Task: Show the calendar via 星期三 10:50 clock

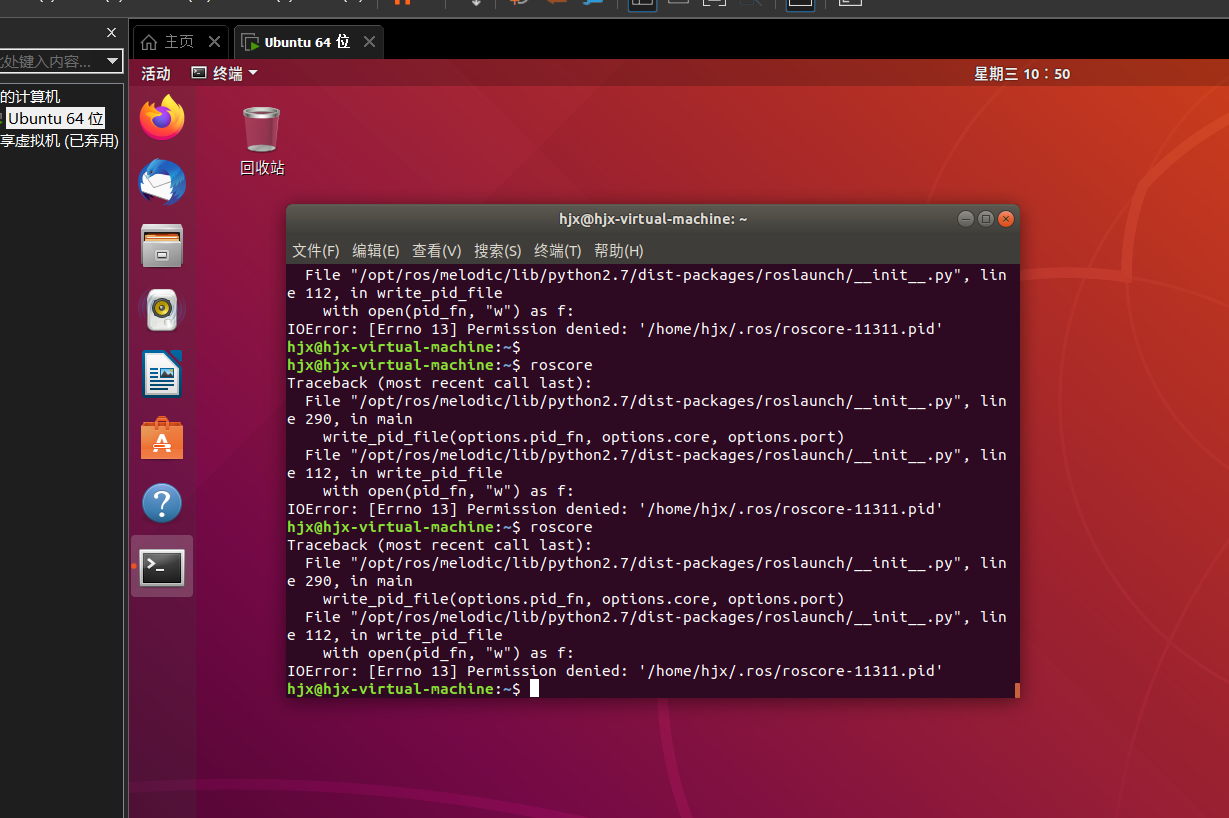Action: [x=1022, y=74]
